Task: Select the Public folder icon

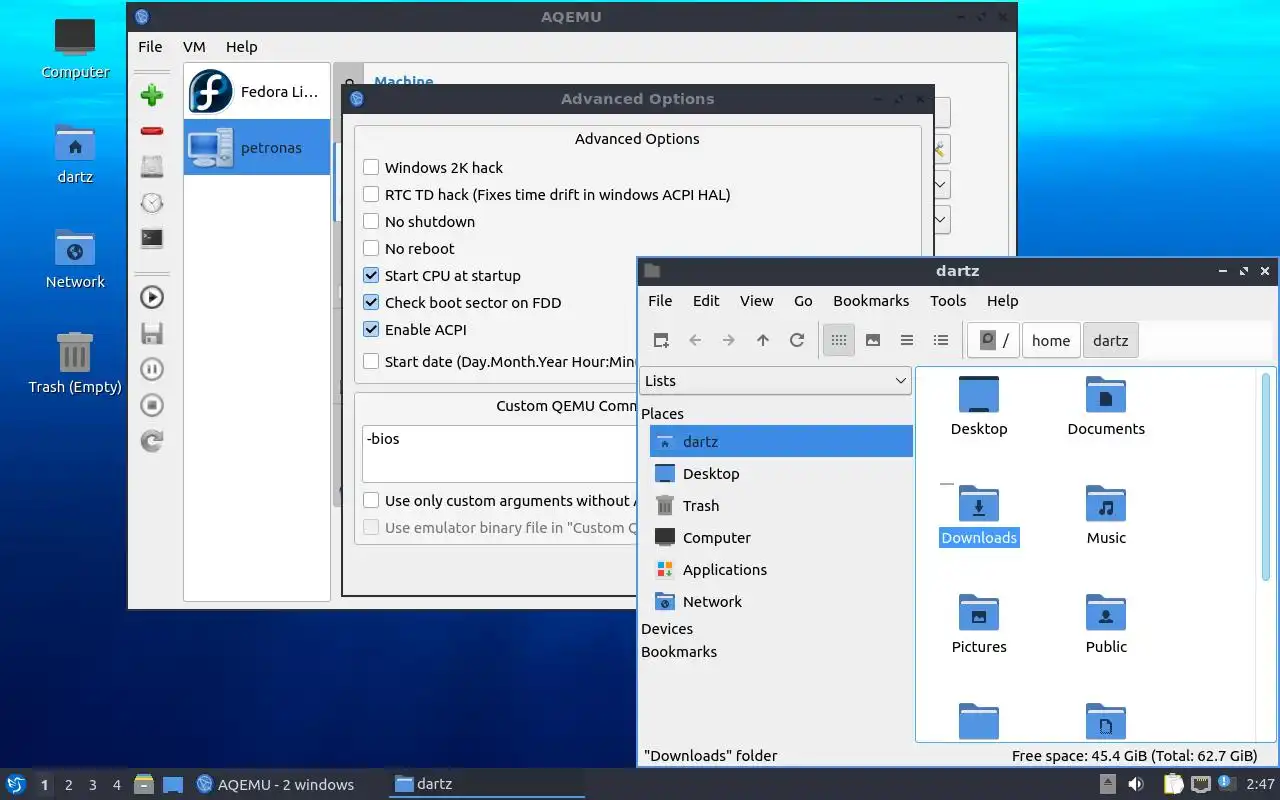Action: coord(1106,613)
